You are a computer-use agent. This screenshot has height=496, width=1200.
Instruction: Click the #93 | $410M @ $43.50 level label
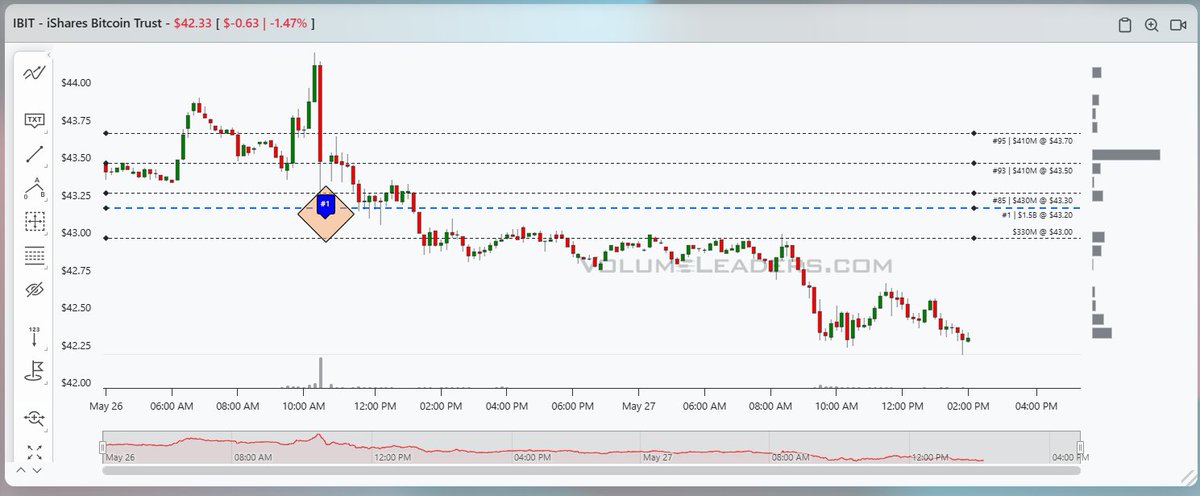pos(1032,172)
